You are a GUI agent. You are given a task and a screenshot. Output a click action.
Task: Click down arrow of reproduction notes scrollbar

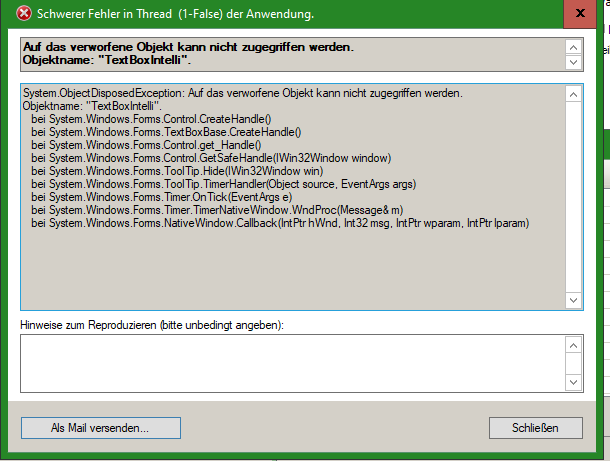pos(573,382)
